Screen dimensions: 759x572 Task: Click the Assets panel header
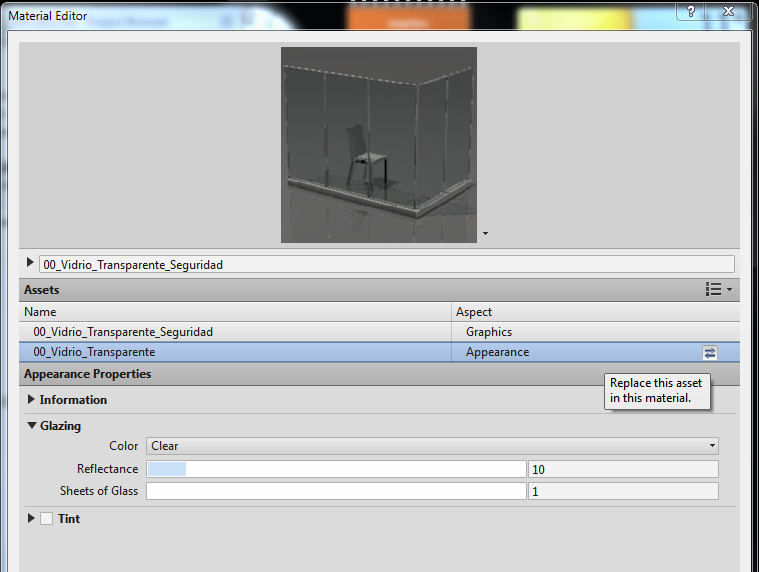pos(380,290)
